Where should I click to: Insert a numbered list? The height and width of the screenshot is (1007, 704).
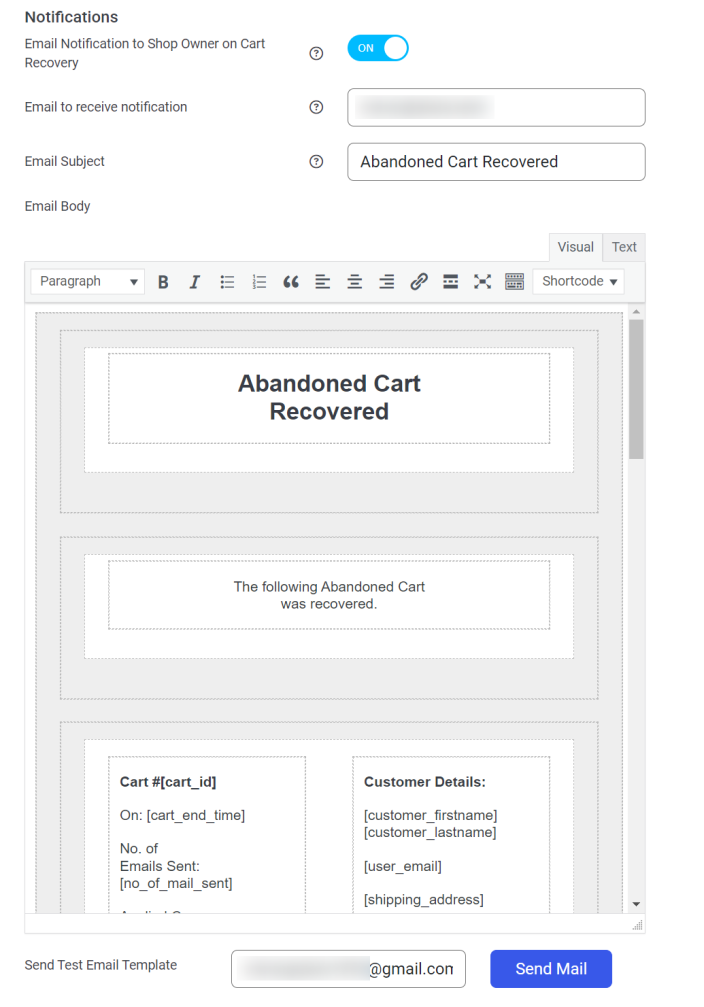259,282
